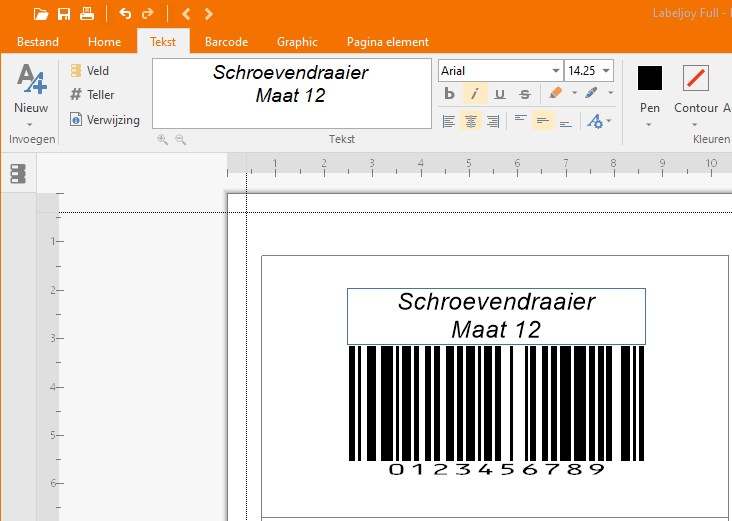
Task: Align text to the bottom
Action: tap(565, 123)
